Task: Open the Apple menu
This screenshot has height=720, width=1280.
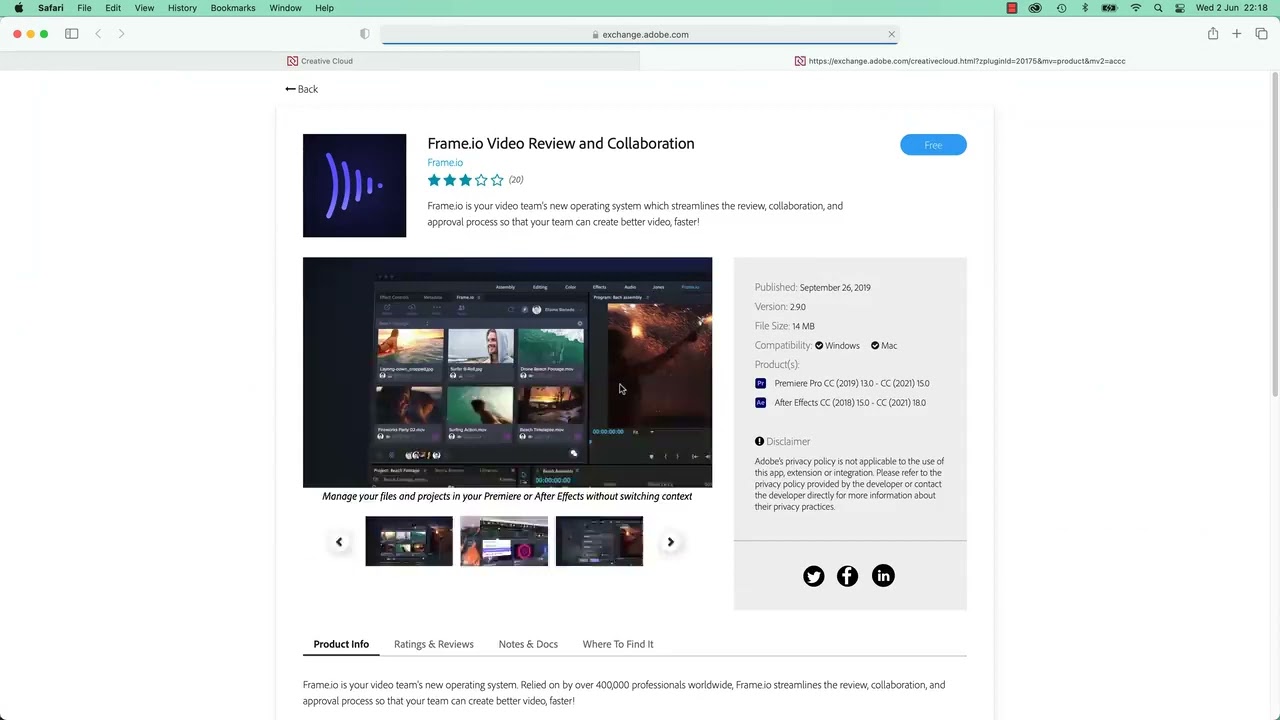Action: (19, 8)
